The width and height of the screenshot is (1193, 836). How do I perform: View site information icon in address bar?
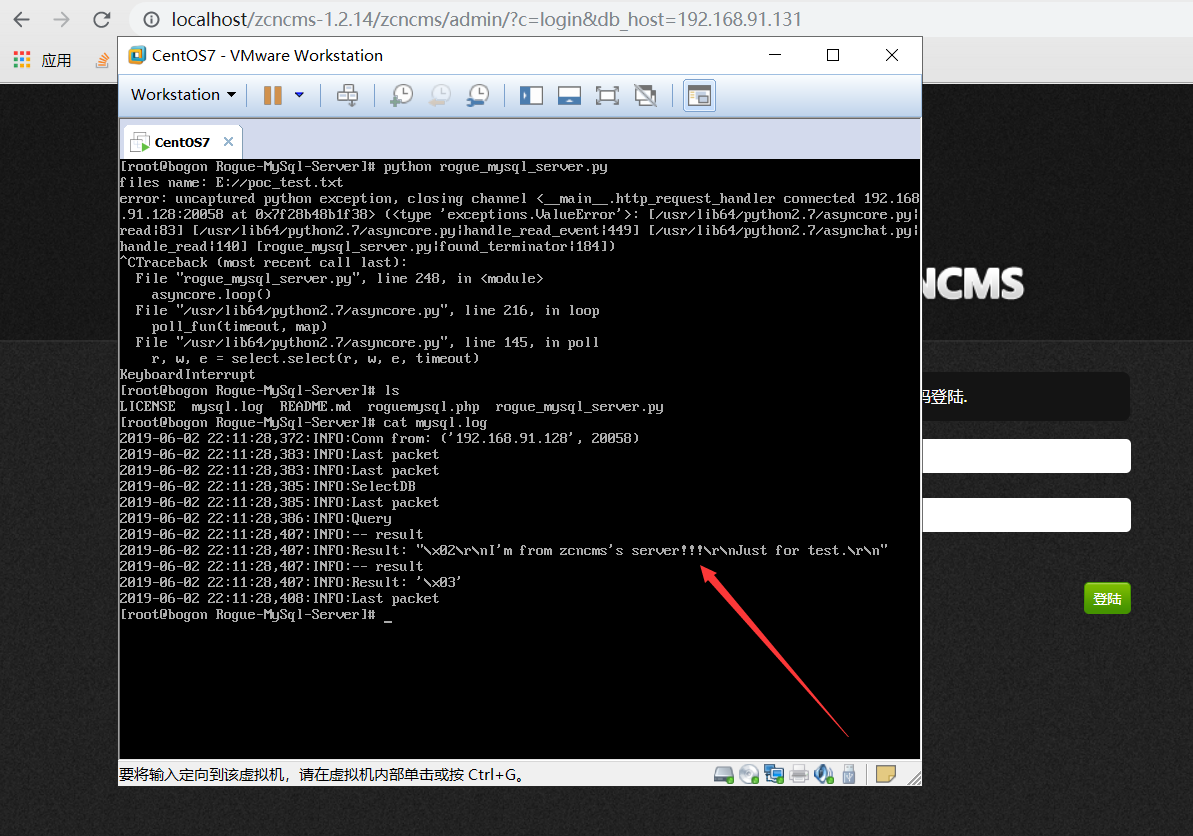pos(151,20)
